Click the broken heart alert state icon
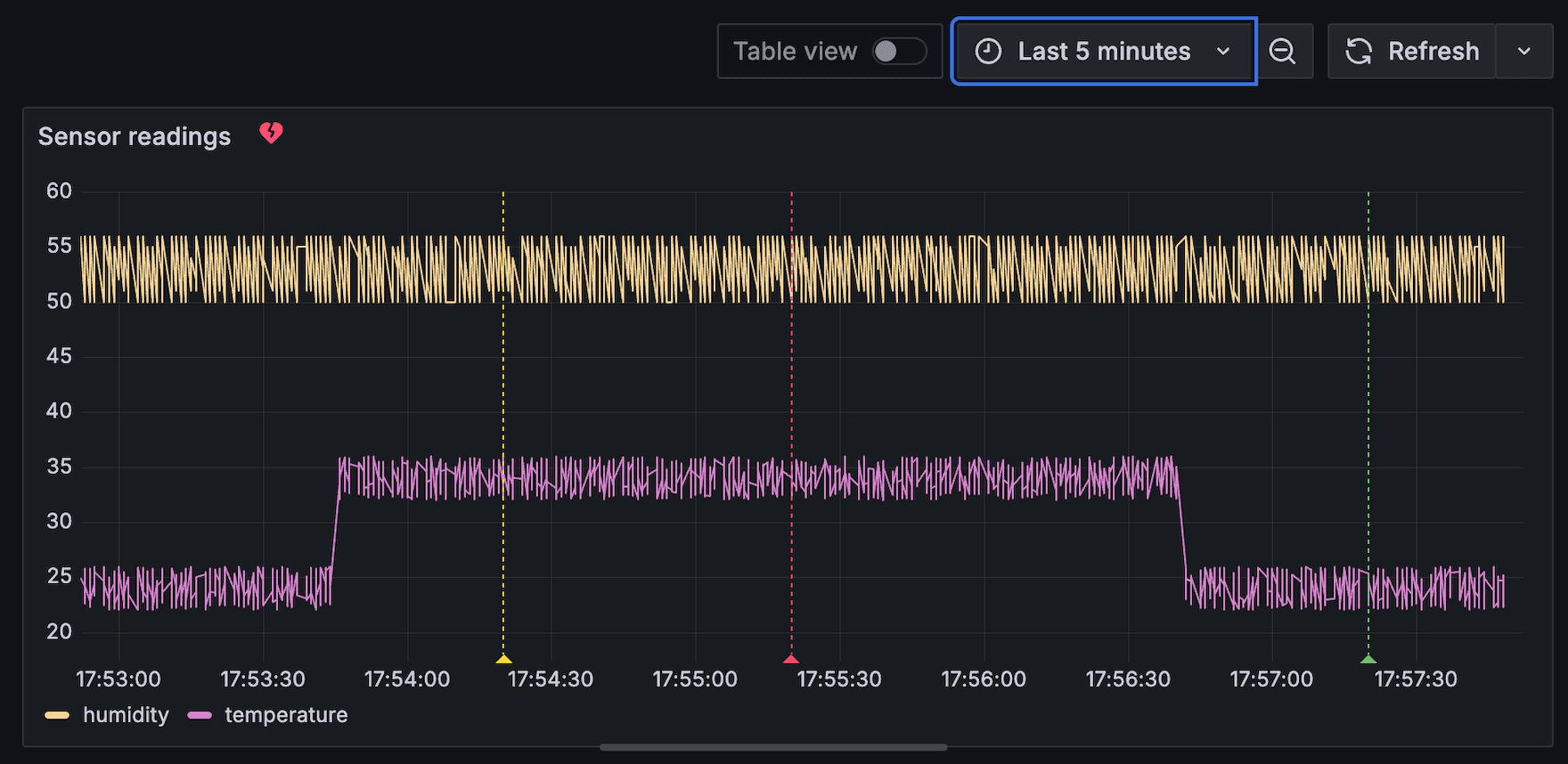The width and height of the screenshot is (1568, 764). pos(271,134)
